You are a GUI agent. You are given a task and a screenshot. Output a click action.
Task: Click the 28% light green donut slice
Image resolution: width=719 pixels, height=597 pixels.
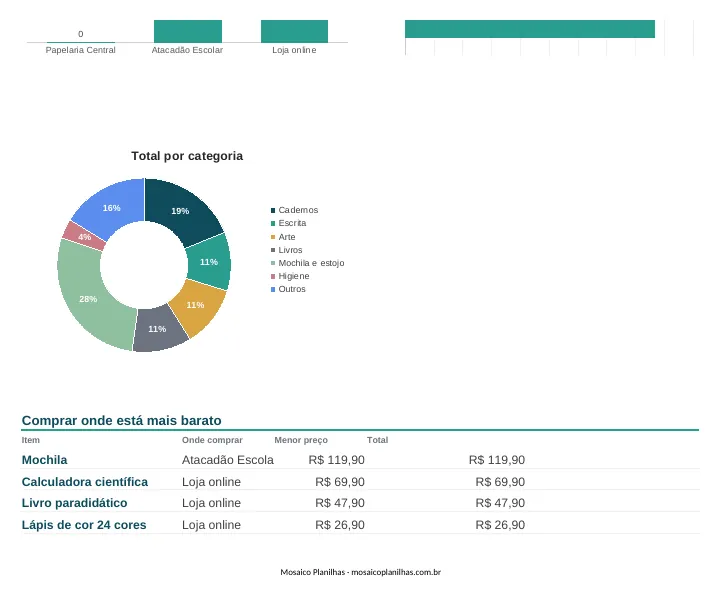click(87, 298)
